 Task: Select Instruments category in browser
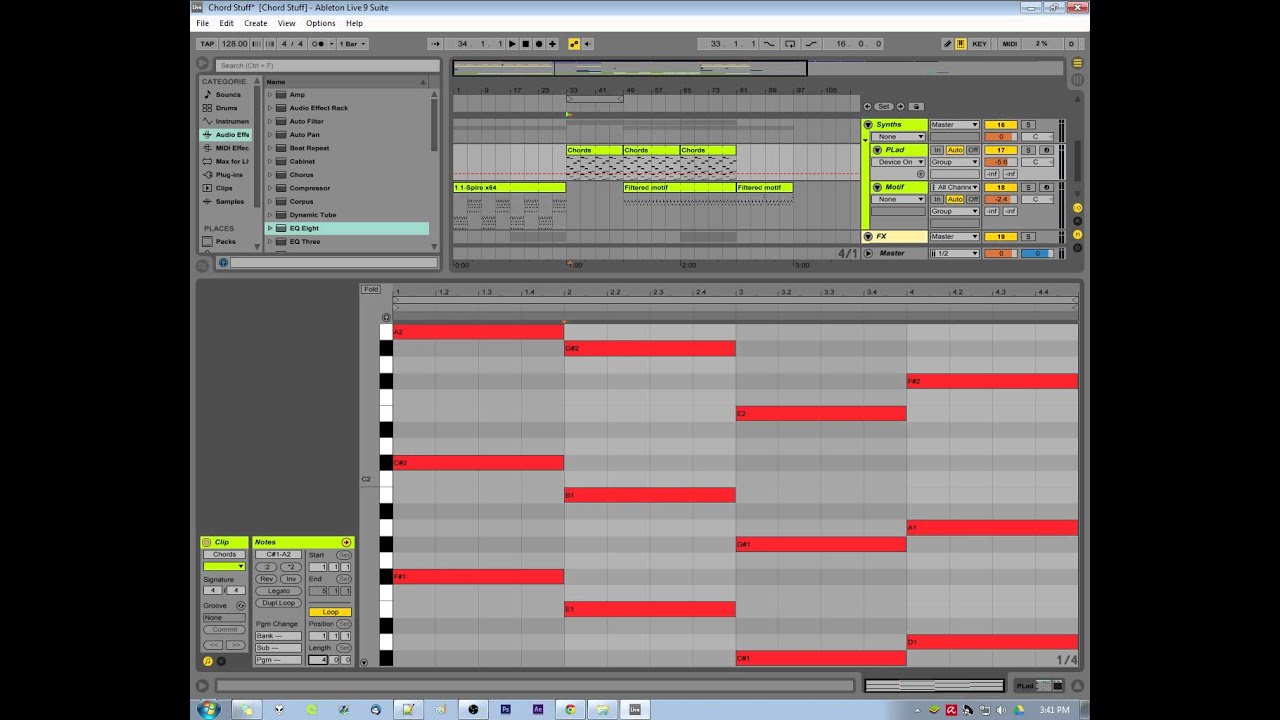click(225, 121)
